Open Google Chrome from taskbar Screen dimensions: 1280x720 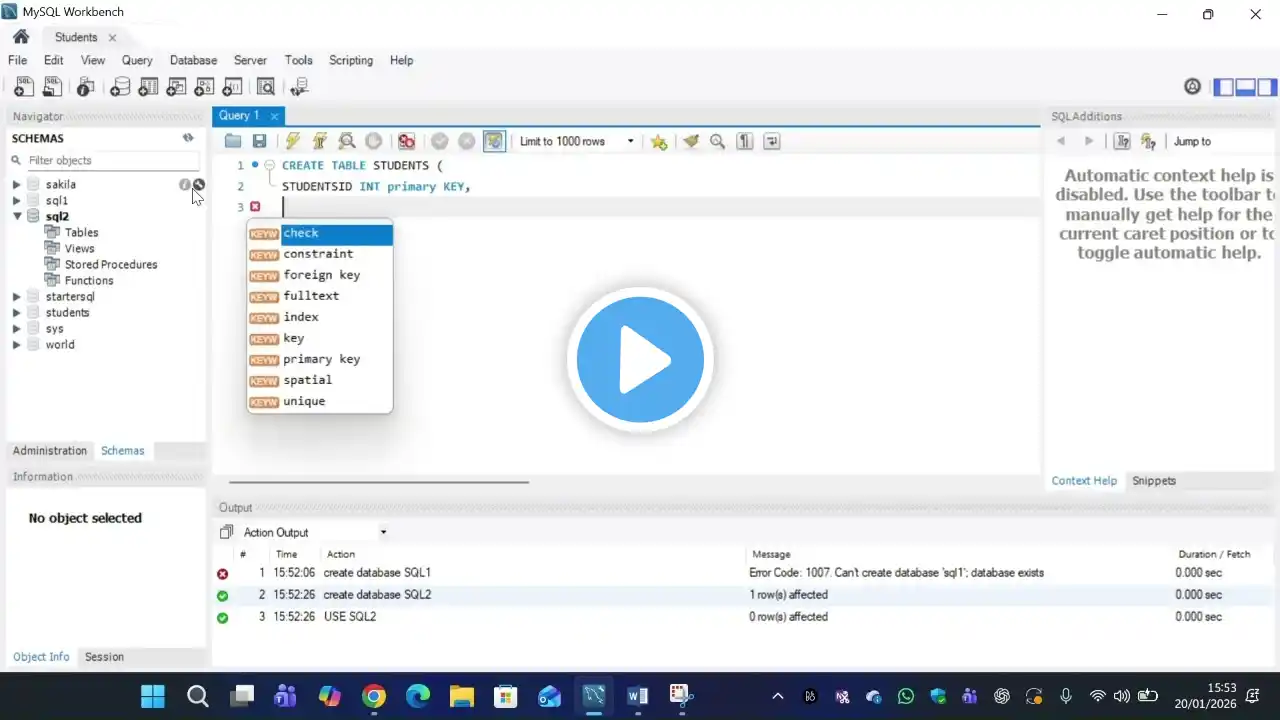point(374,696)
